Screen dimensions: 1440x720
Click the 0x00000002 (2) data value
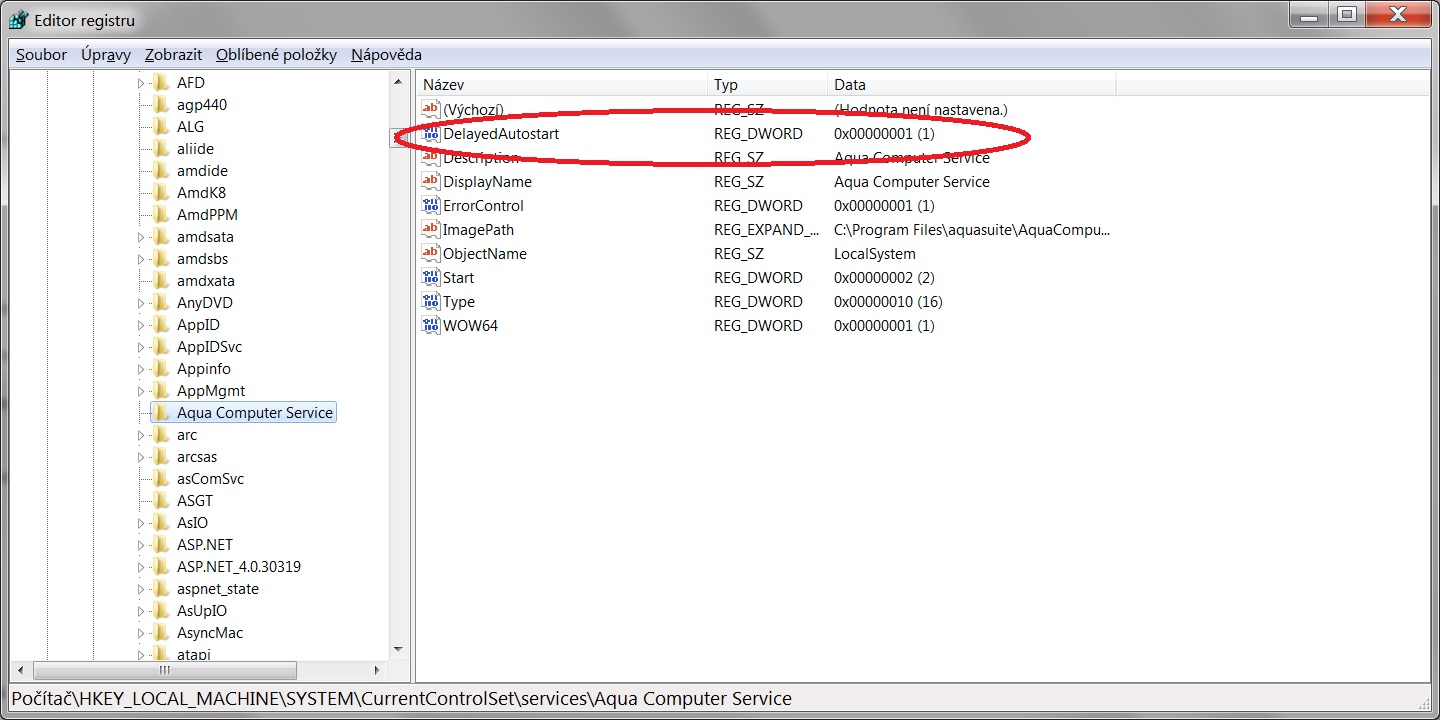884,278
